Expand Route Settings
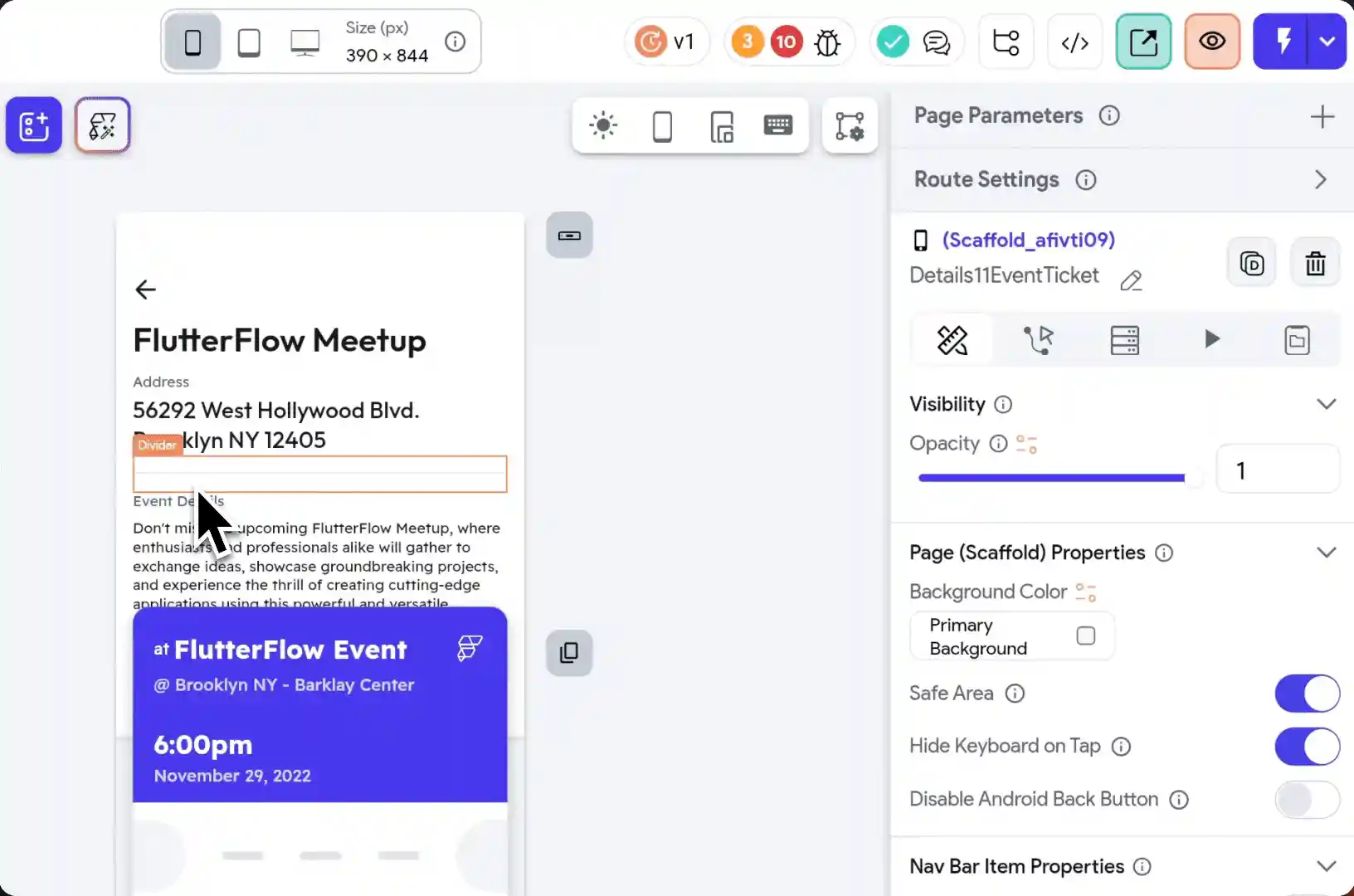The image size is (1354, 896). (1320, 180)
